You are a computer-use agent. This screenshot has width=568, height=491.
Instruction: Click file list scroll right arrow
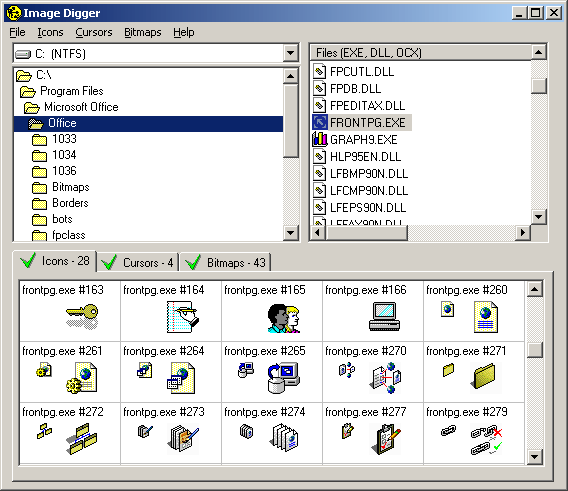click(523, 232)
